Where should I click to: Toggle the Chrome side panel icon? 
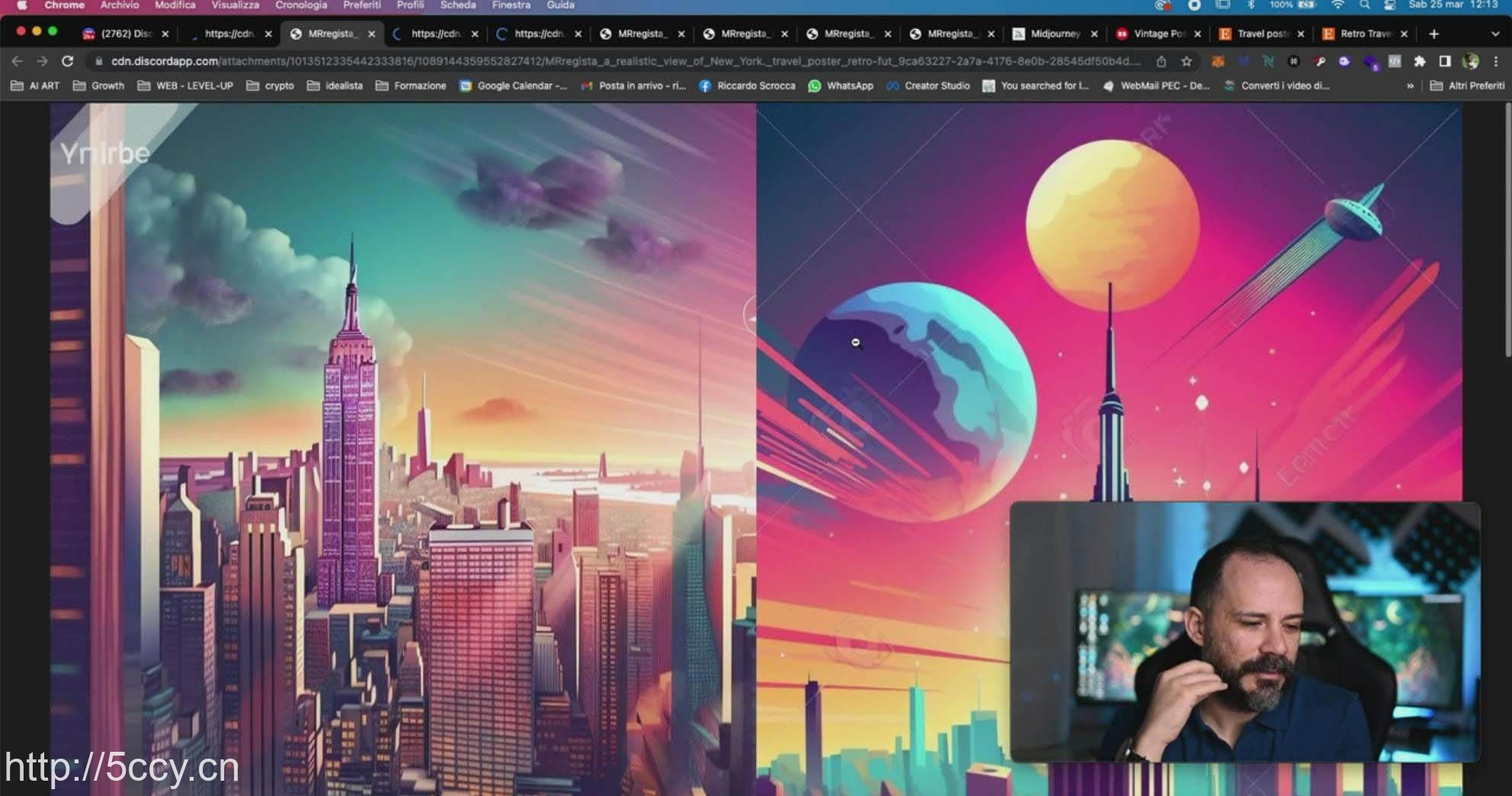[1444, 61]
